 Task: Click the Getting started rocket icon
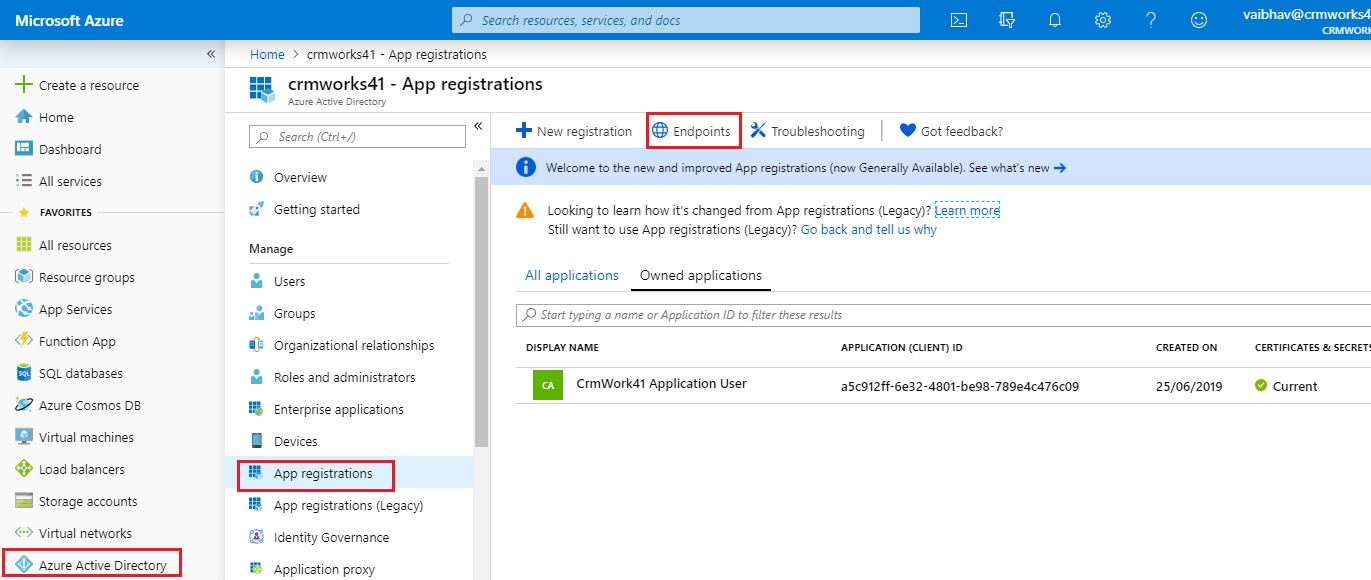(x=257, y=209)
